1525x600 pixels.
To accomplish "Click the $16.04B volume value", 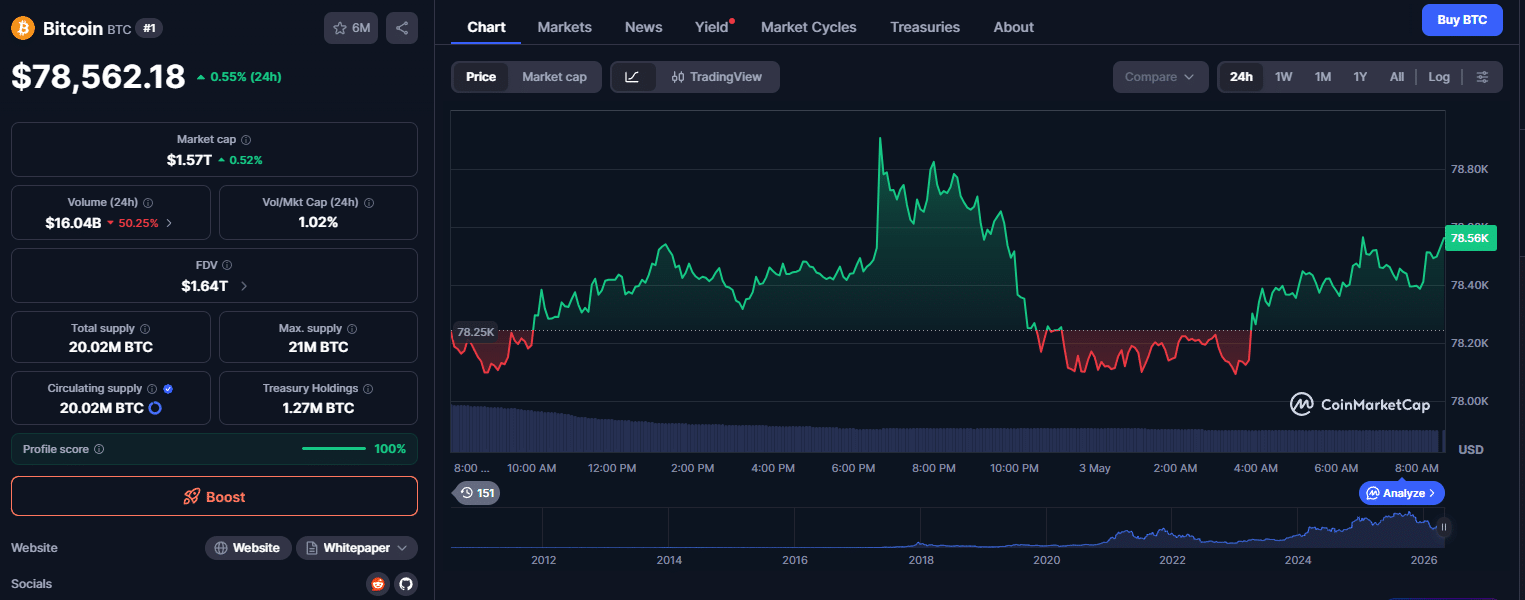I will [73, 223].
